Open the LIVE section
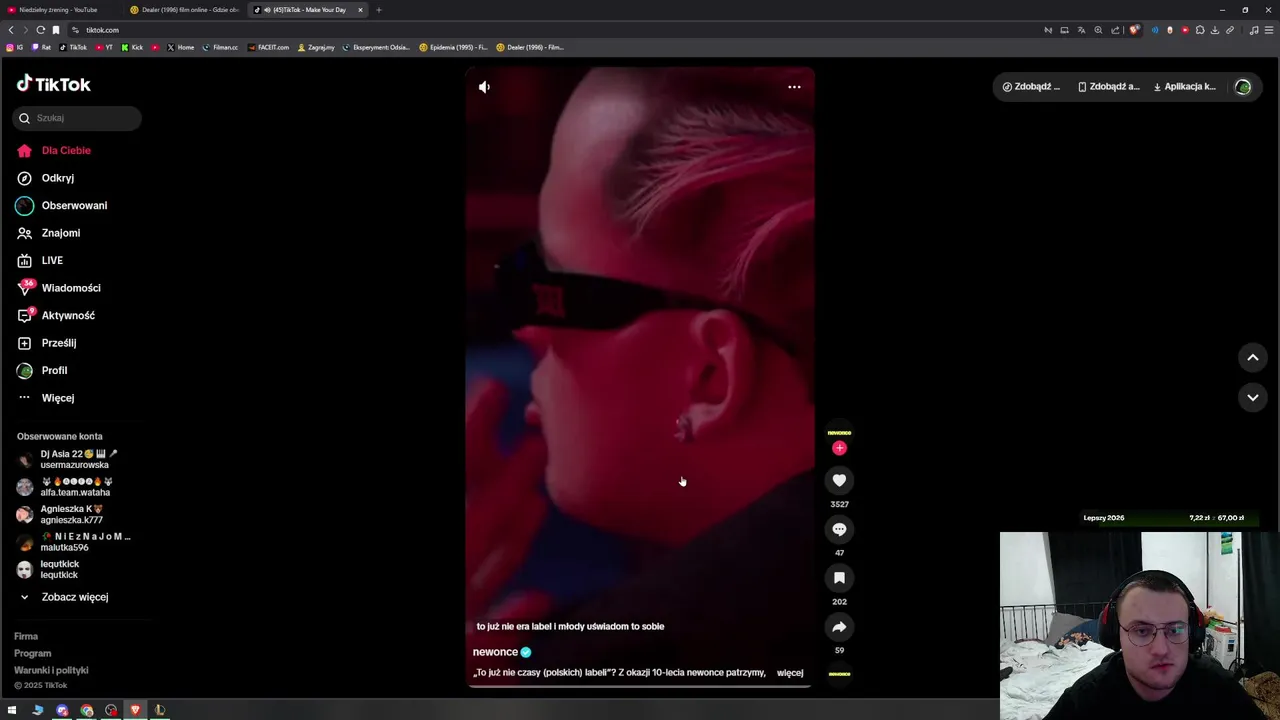 52,260
